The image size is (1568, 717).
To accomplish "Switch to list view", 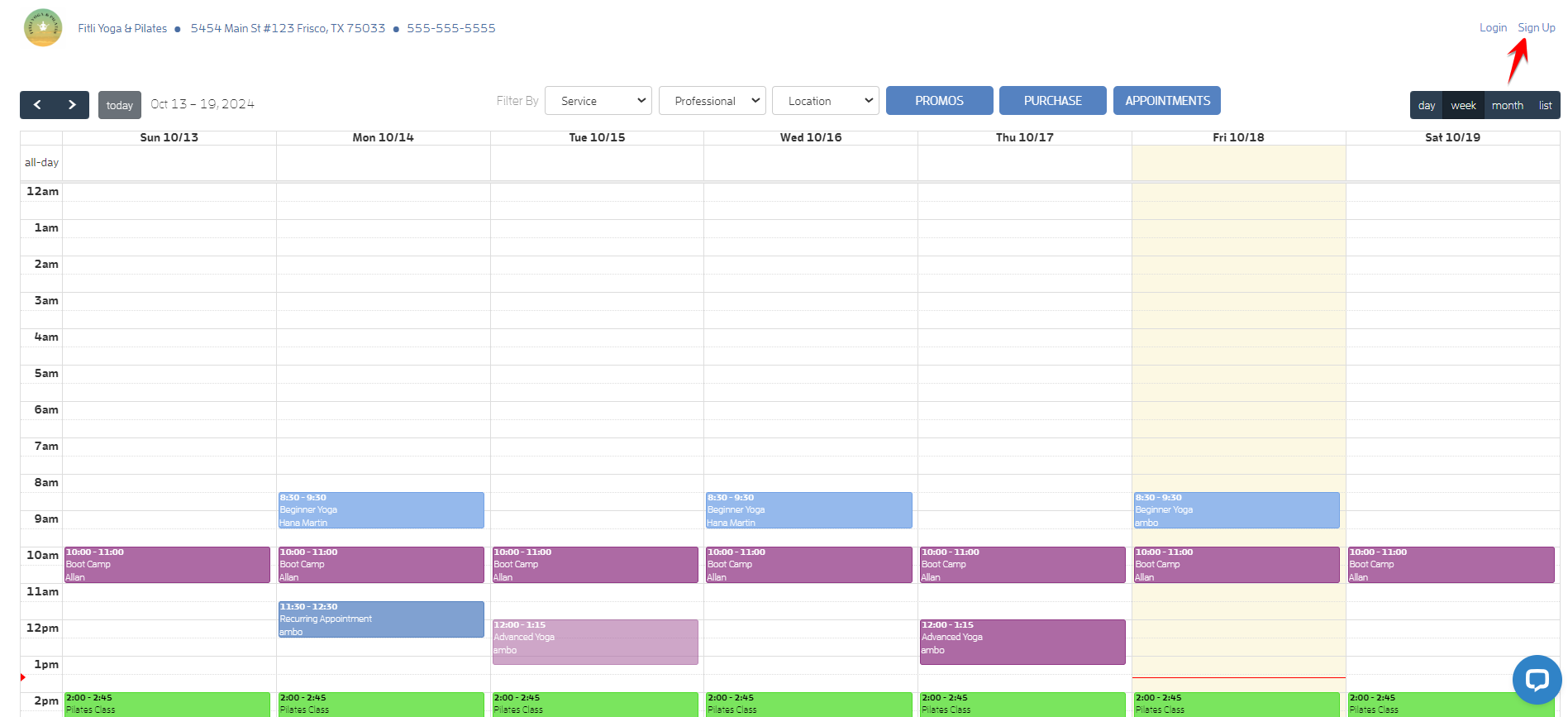I will pyautogui.click(x=1546, y=105).
